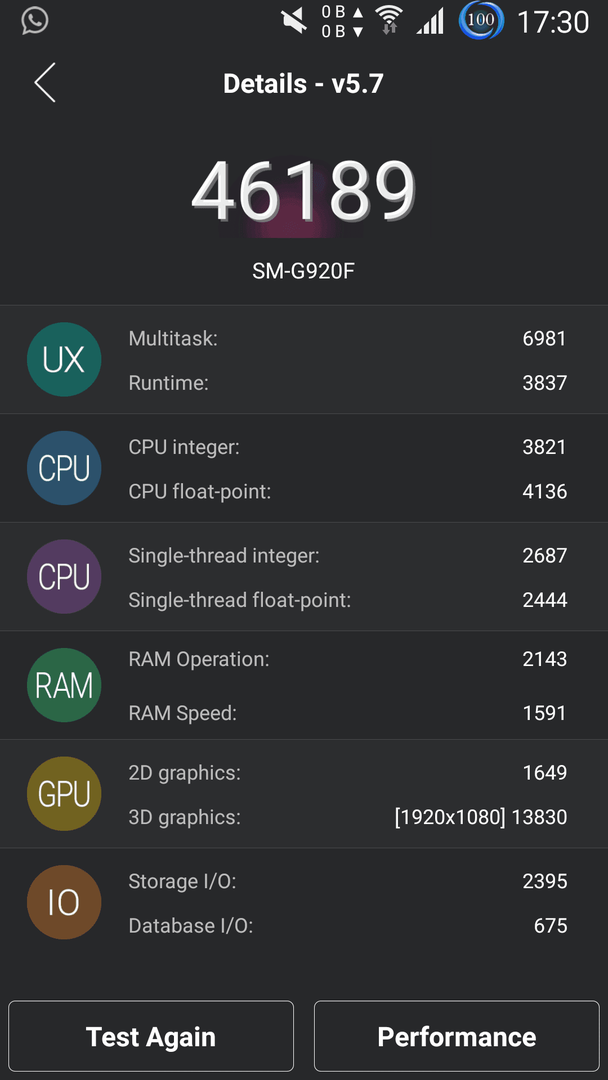This screenshot has width=608, height=1080.
Task: Select the 3D graphics score row
Action: pos(348,817)
